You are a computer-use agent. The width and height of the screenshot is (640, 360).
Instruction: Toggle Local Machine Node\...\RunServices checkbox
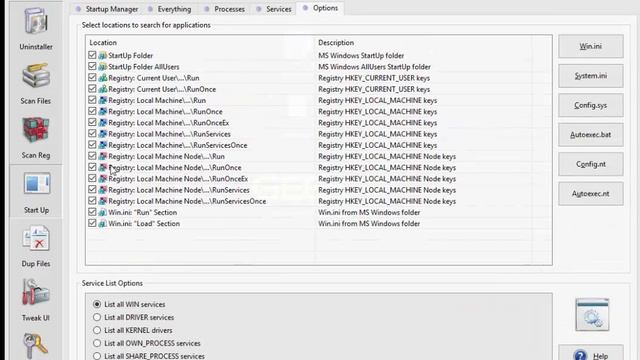pyautogui.click(x=92, y=189)
